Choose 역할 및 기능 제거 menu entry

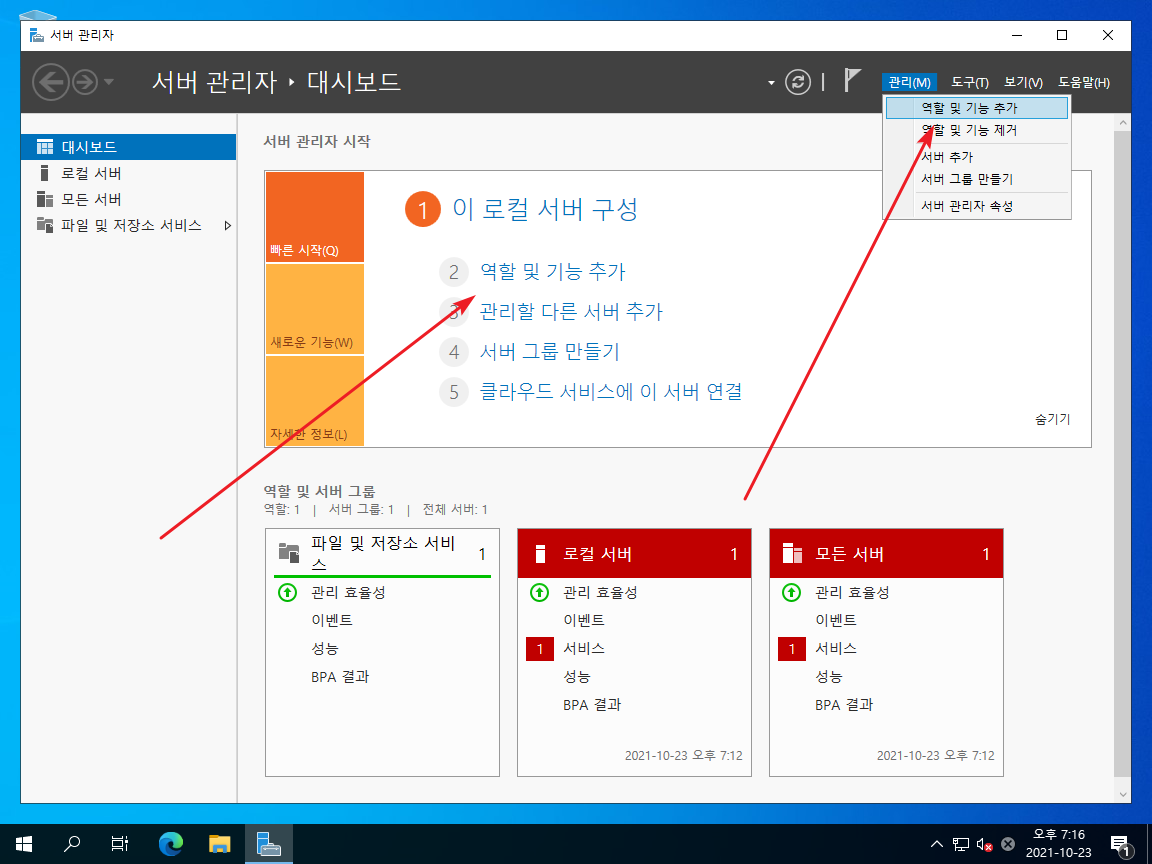[976, 130]
